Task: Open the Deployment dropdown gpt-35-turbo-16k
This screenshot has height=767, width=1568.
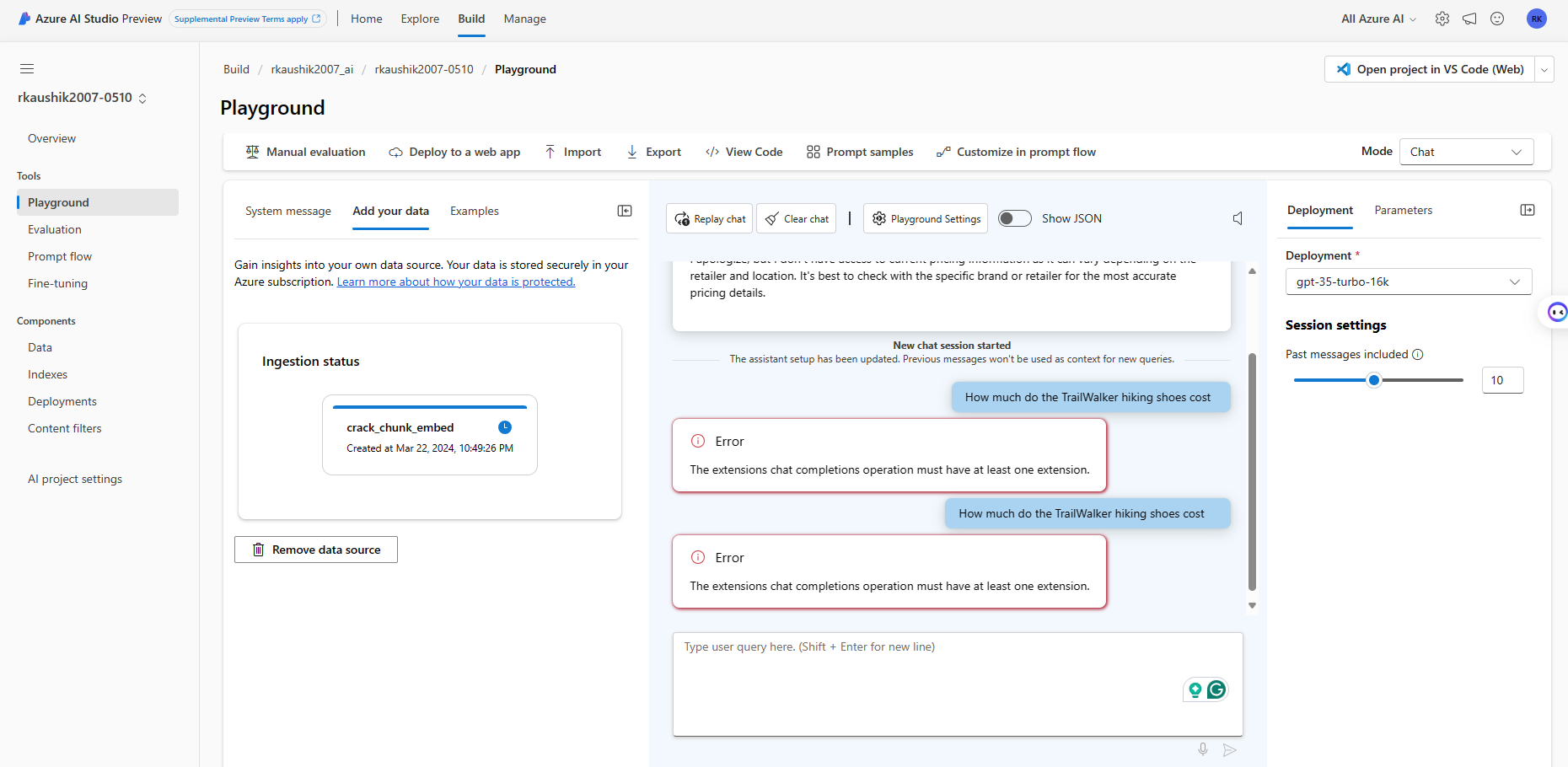Action: (1408, 282)
